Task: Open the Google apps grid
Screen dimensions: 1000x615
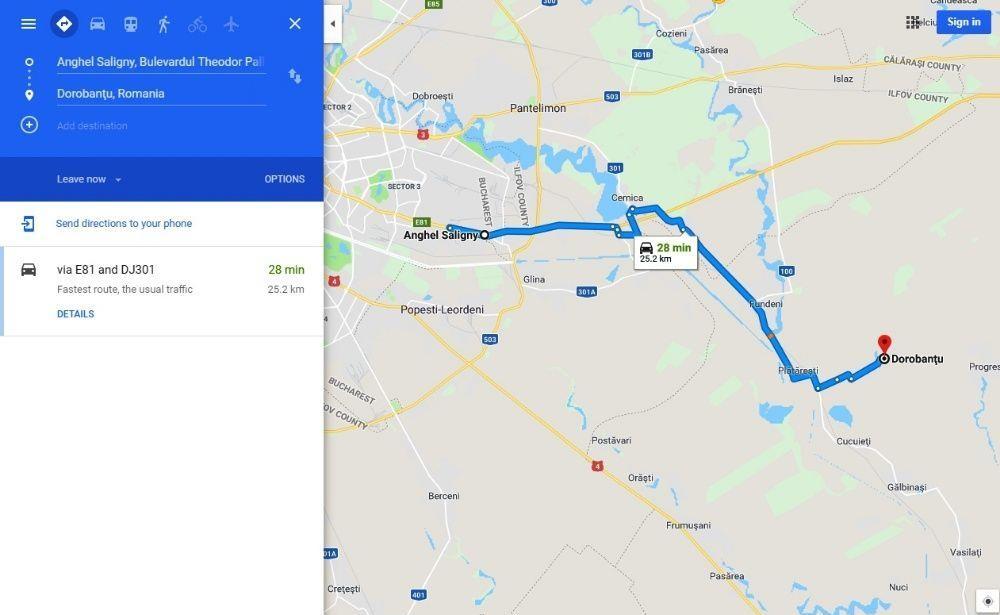Action: pyautogui.click(x=913, y=22)
